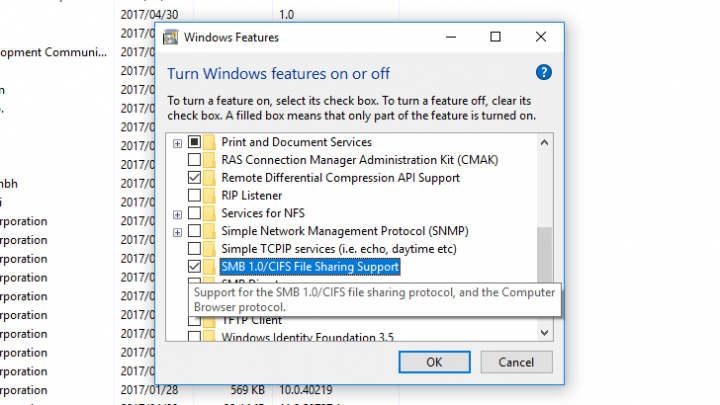Expand the Services for NFS node
The image size is (720, 405).
(x=177, y=214)
